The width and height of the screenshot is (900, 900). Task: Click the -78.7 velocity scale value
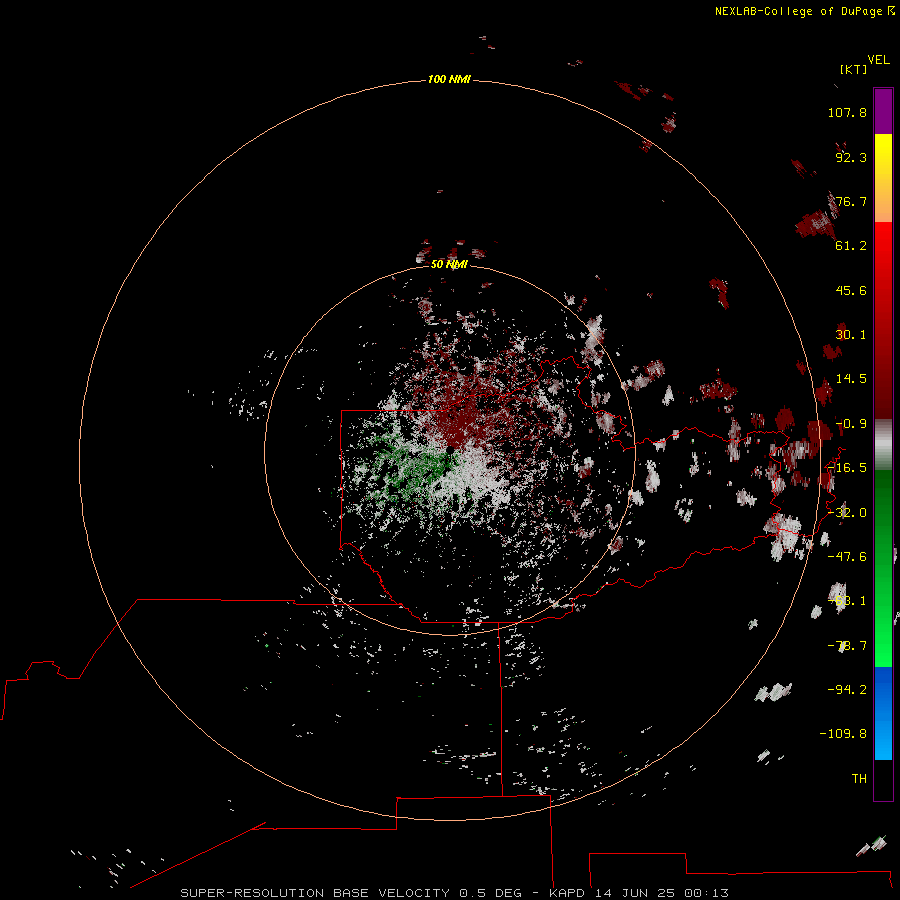(x=847, y=646)
